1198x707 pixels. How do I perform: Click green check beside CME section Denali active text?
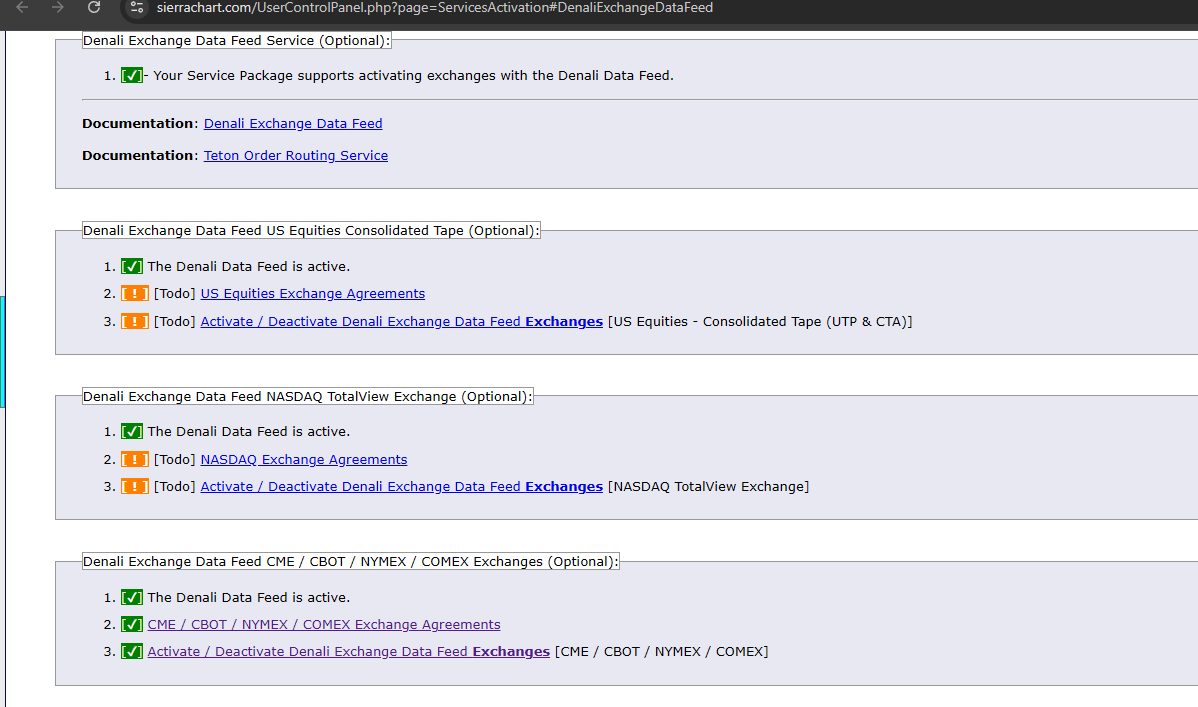(131, 598)
